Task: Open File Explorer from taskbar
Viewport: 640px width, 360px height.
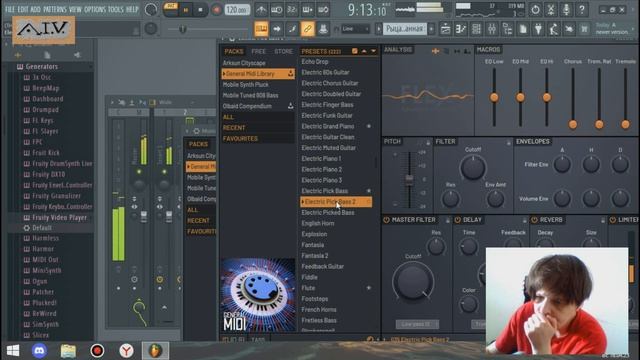Action: click(x=68, y=350)
